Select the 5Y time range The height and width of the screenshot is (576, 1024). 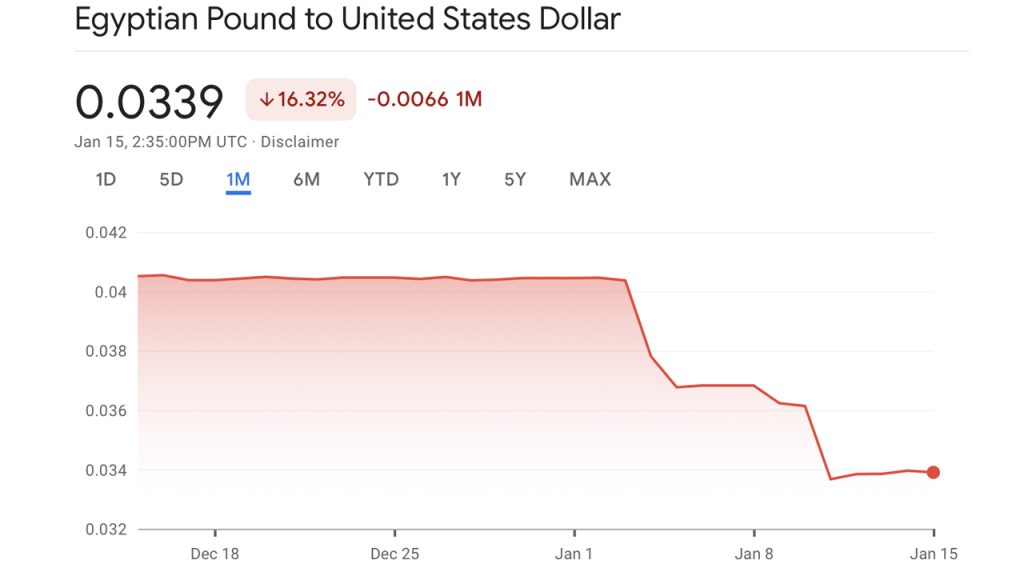point(514,180)
